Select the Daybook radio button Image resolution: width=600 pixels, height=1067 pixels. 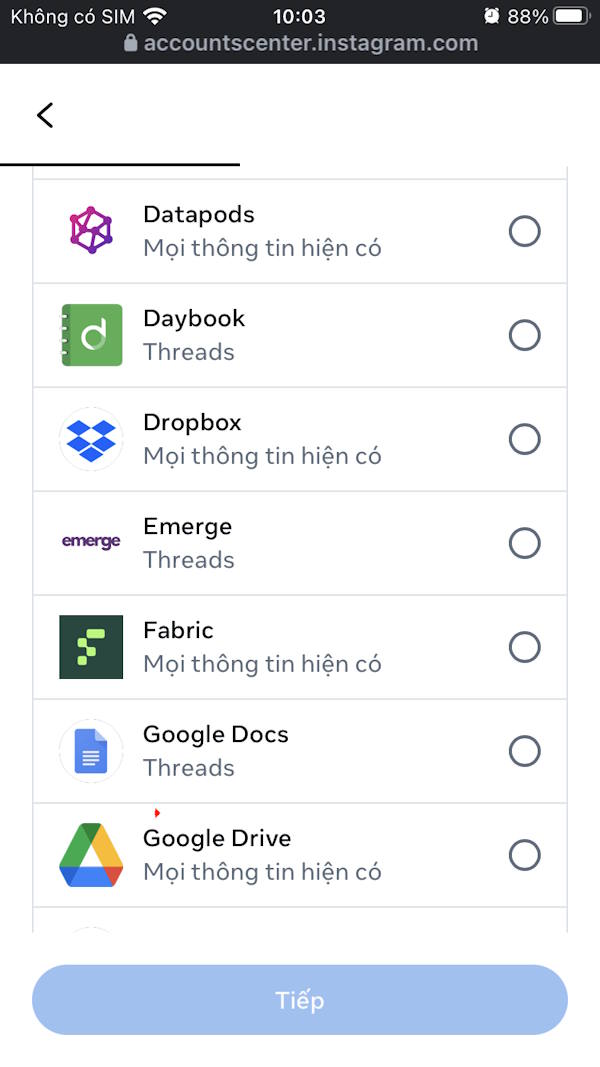click(524, 335)
